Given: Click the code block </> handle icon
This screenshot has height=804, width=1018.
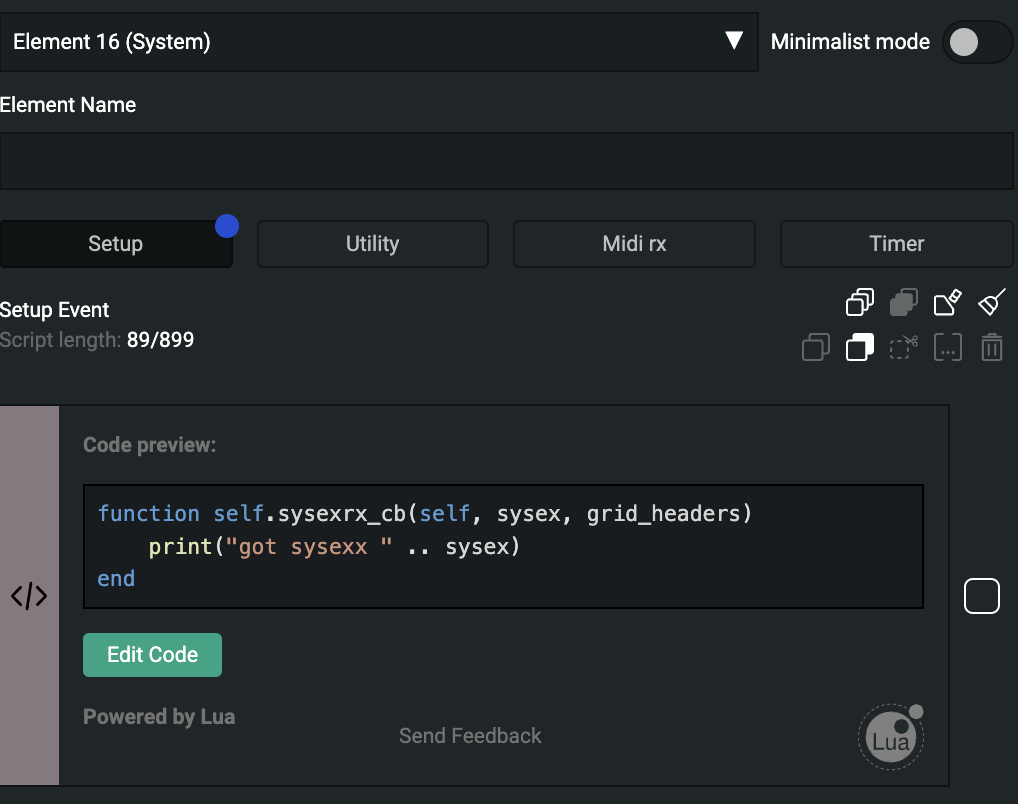Looking at the screenshot, I should (x=29, y=596).
